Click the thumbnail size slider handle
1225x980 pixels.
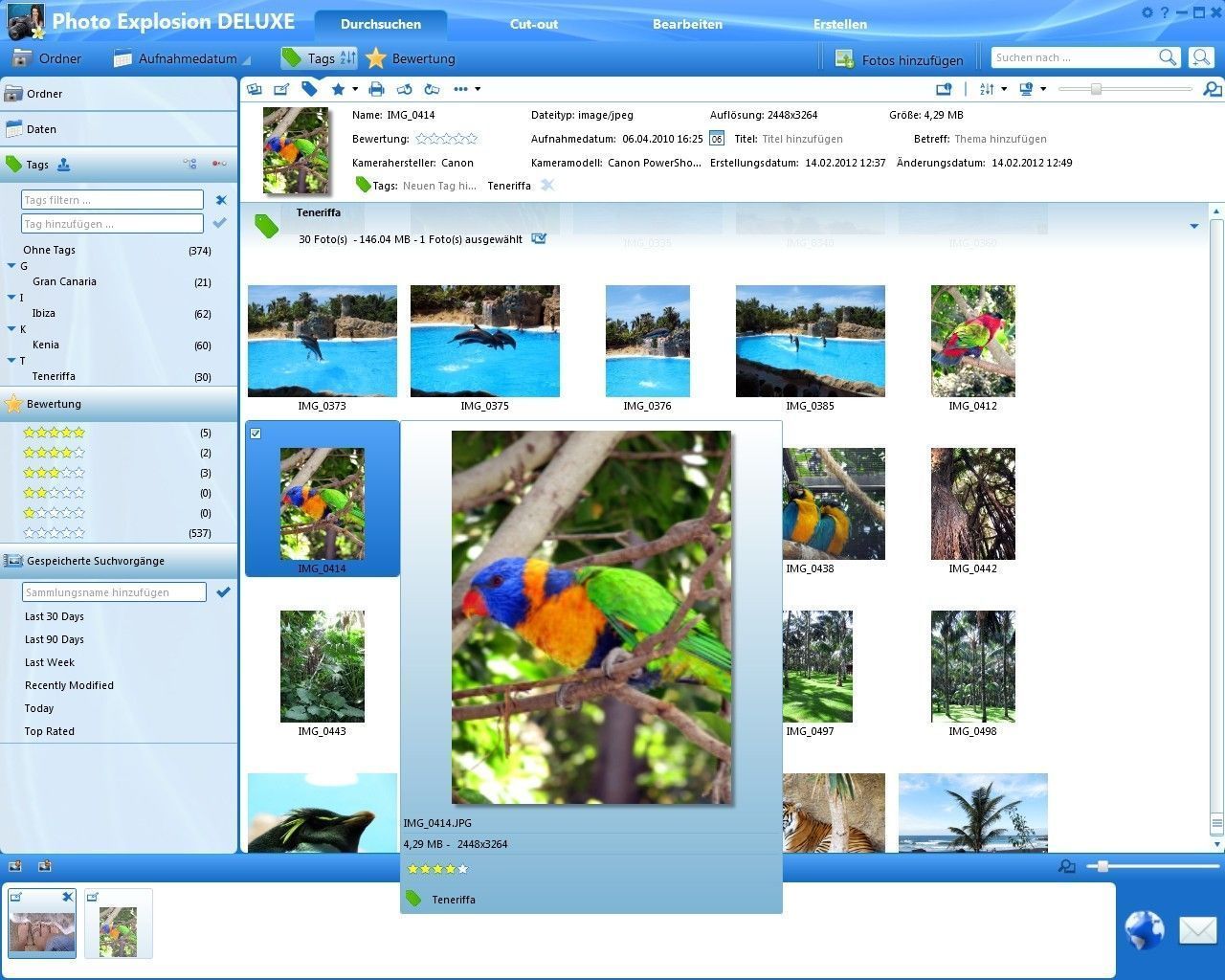click(x=1096, y=89)
